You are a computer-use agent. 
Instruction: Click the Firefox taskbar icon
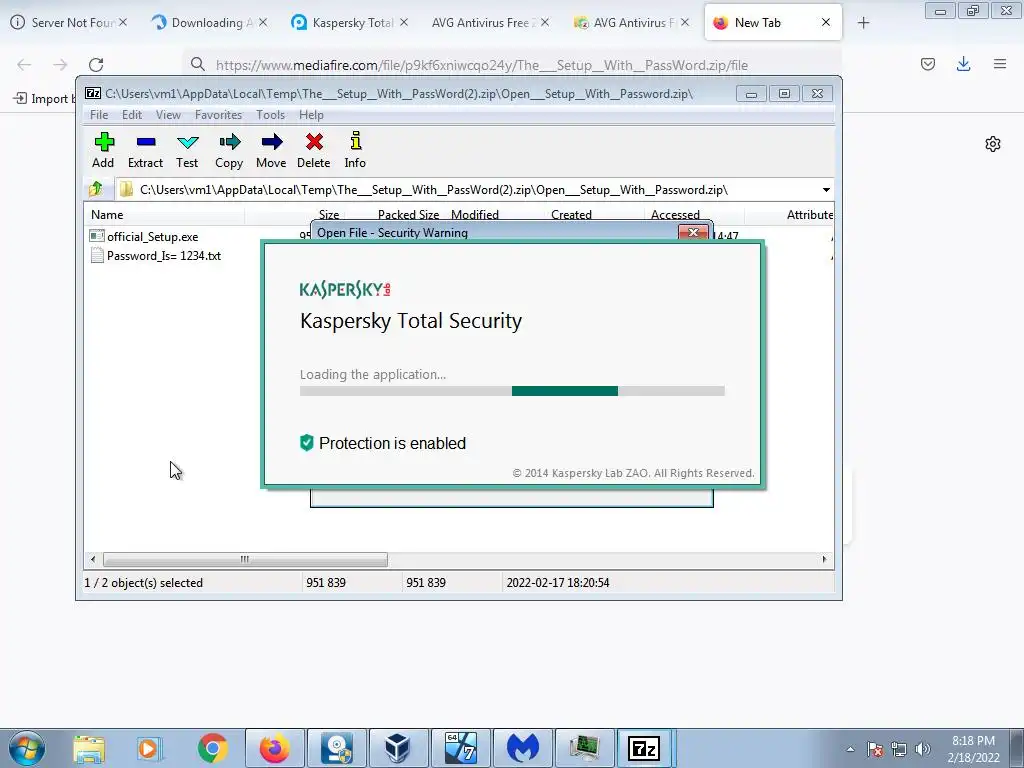(274, 748)
